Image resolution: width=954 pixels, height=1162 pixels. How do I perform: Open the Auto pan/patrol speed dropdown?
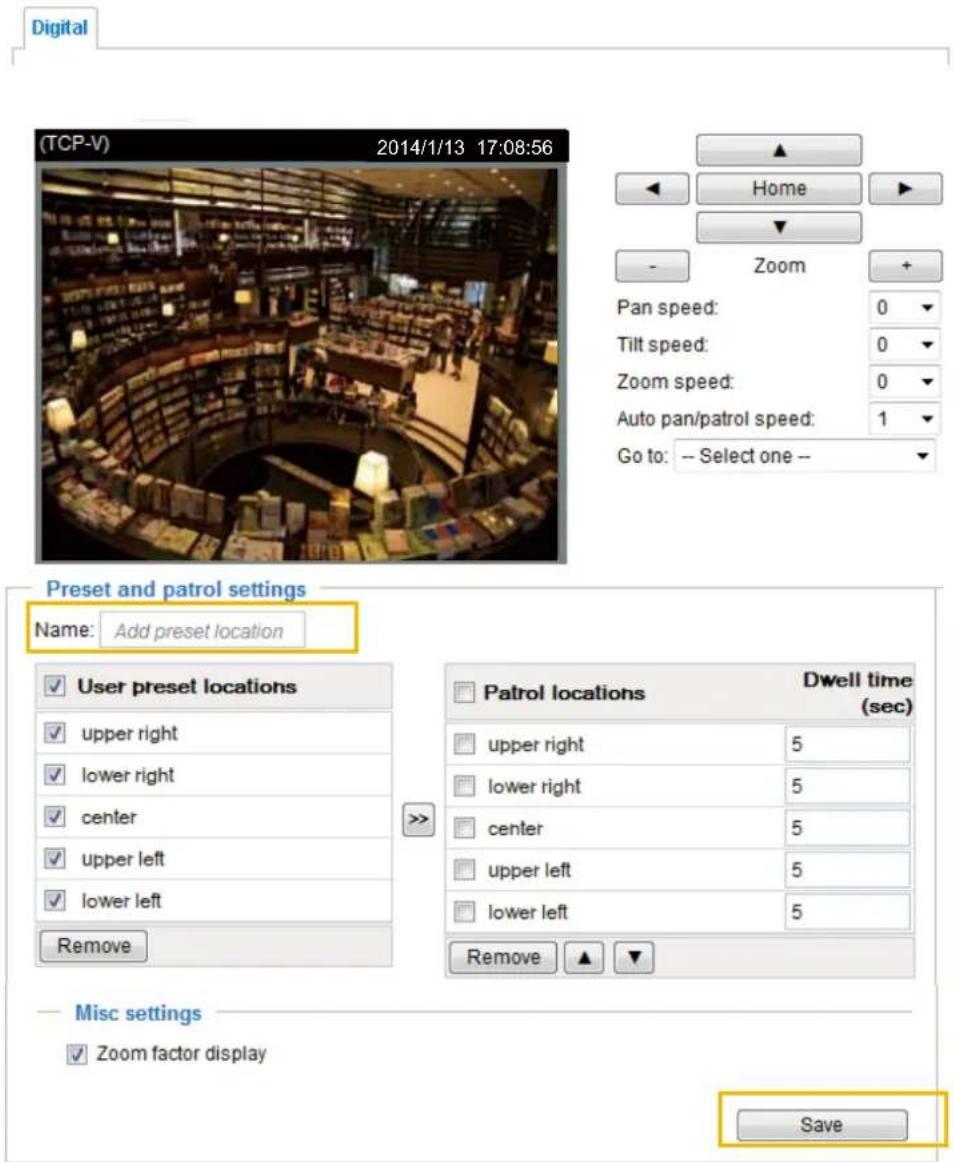tap(904, 419)
